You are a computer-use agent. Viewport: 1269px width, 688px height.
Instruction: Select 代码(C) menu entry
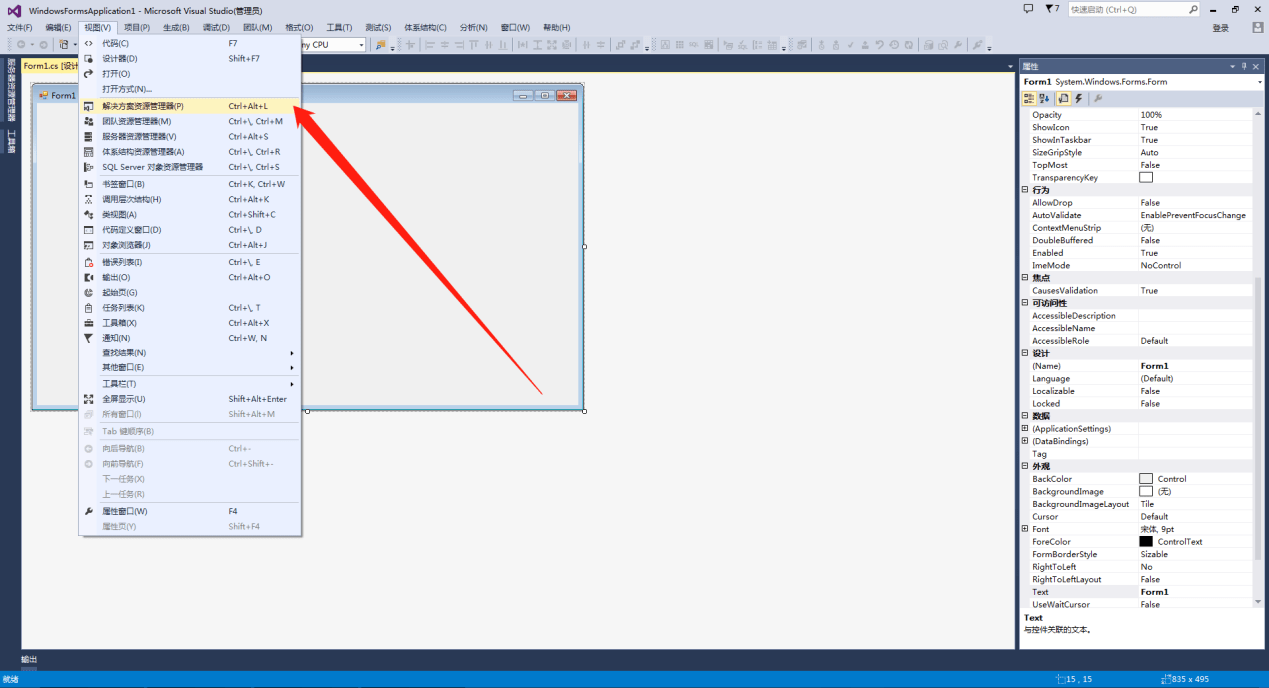click(190, 43)
